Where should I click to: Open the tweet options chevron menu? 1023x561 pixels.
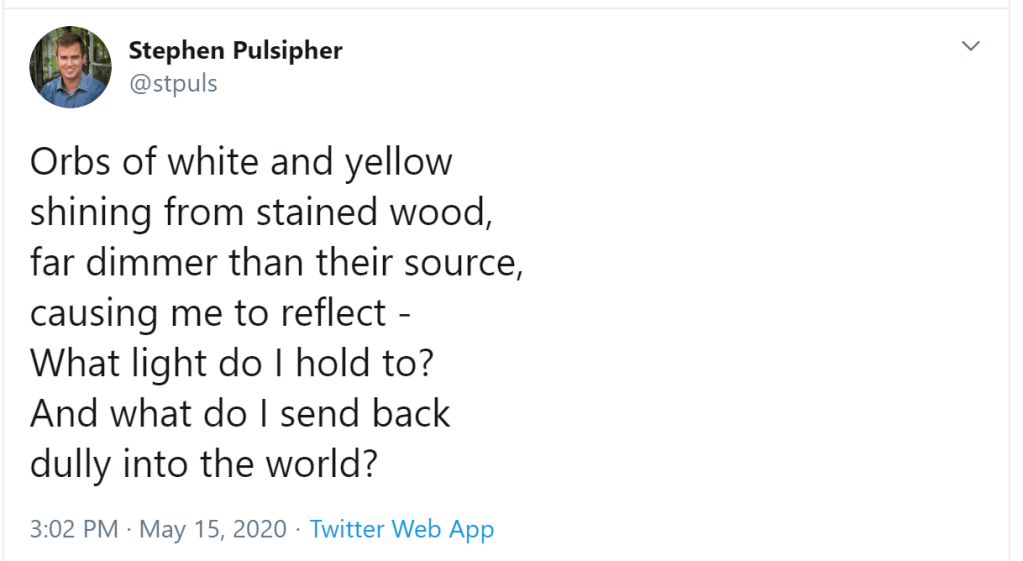pyautogui.click(x=970, y=46)
